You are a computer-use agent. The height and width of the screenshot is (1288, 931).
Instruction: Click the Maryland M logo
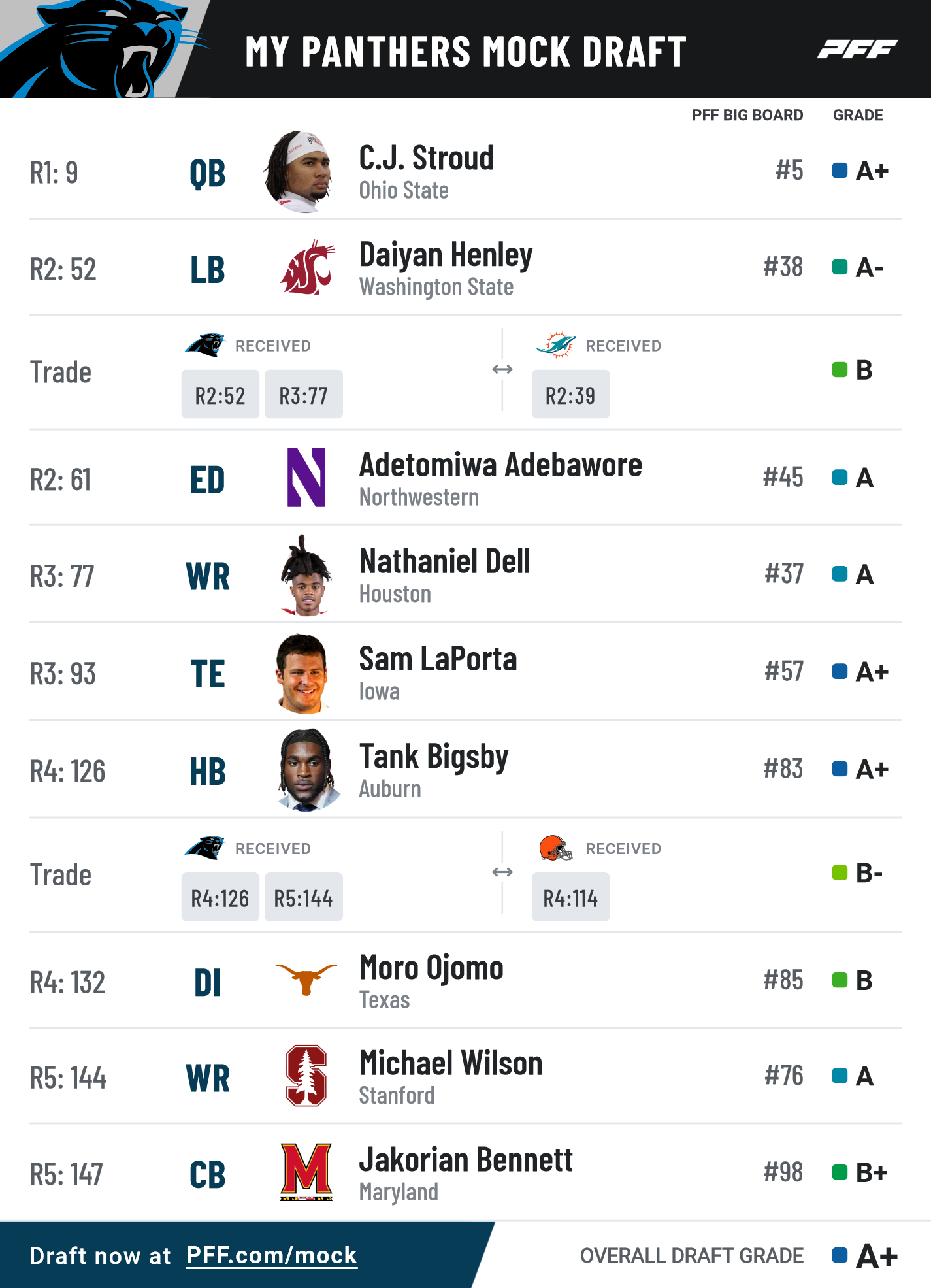306,1172
